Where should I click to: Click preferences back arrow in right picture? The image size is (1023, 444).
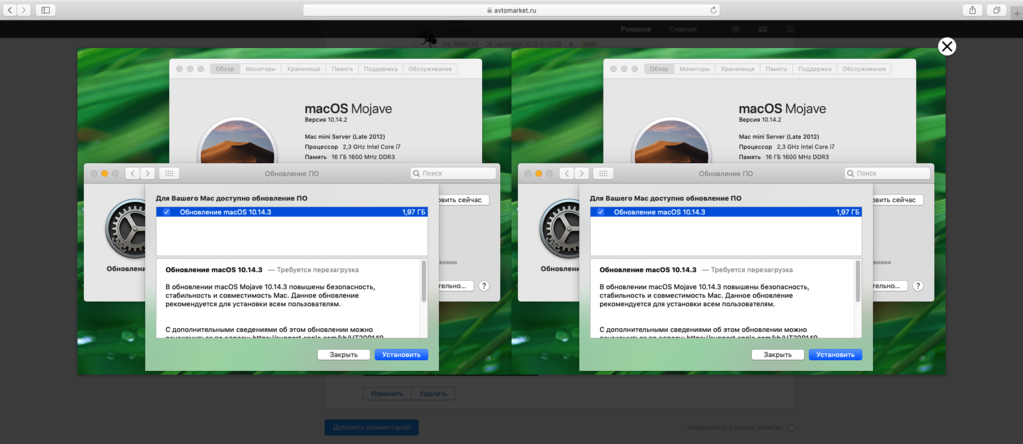pyautogui.click(x=567, y=173)
